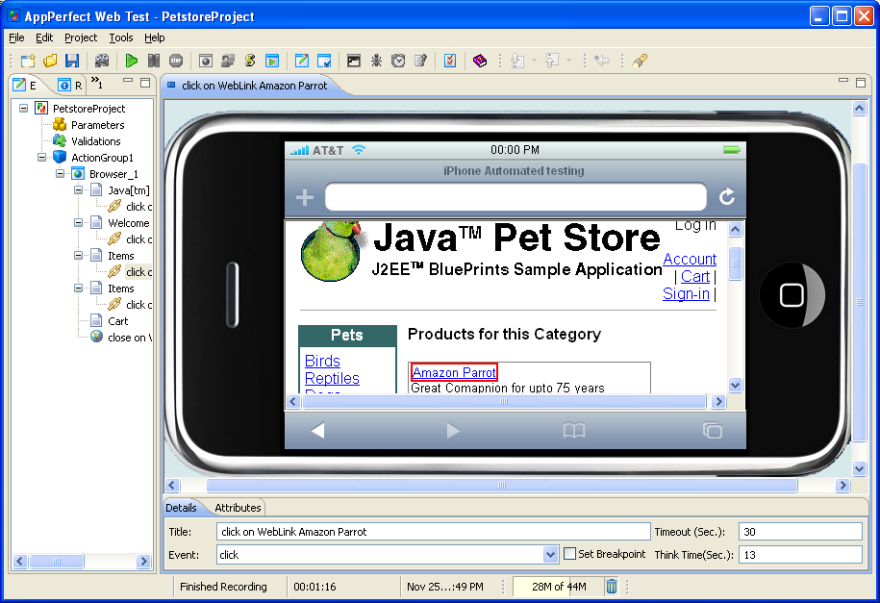Tap the iPhone bookmarks book icon
Viewport: 880px width, 603px height.
(574, 431)
